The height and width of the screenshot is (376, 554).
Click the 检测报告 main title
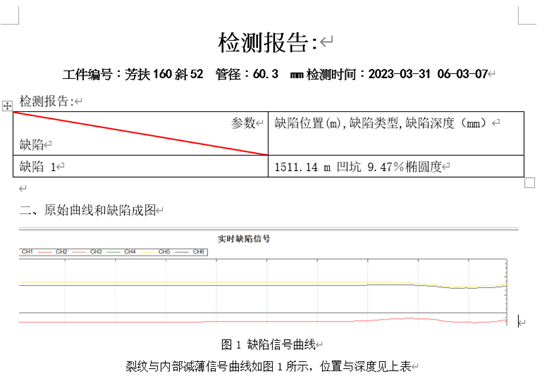coord(267,42)
